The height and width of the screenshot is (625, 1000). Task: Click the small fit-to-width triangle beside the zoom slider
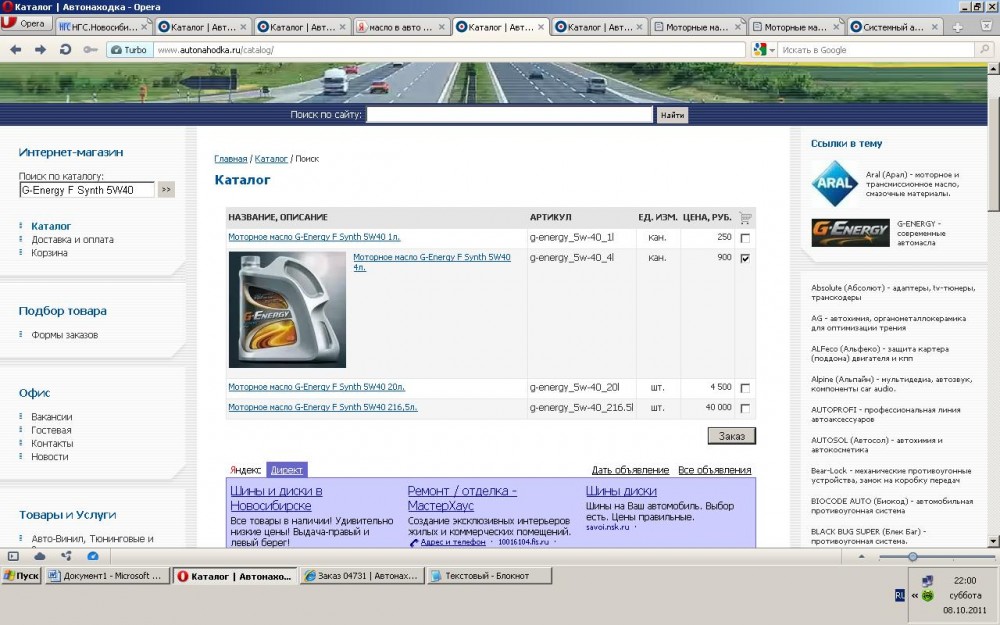click(x=861, y=557)
